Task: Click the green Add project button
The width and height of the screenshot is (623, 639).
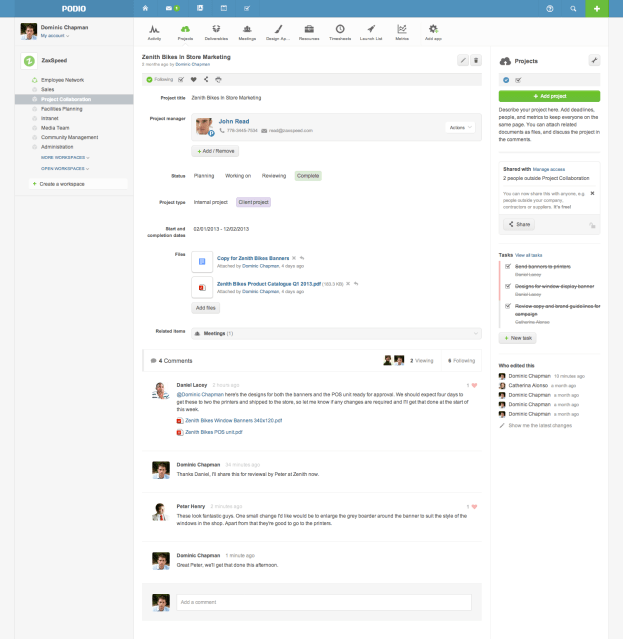Action: tap(549, 96)
